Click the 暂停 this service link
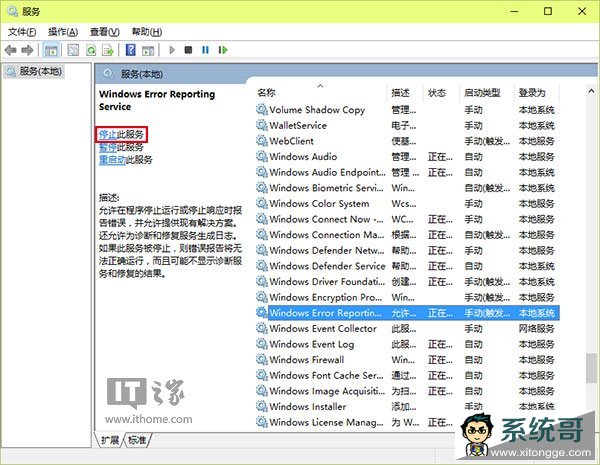This screenshot has height=465, width=600. click(108, 147)
